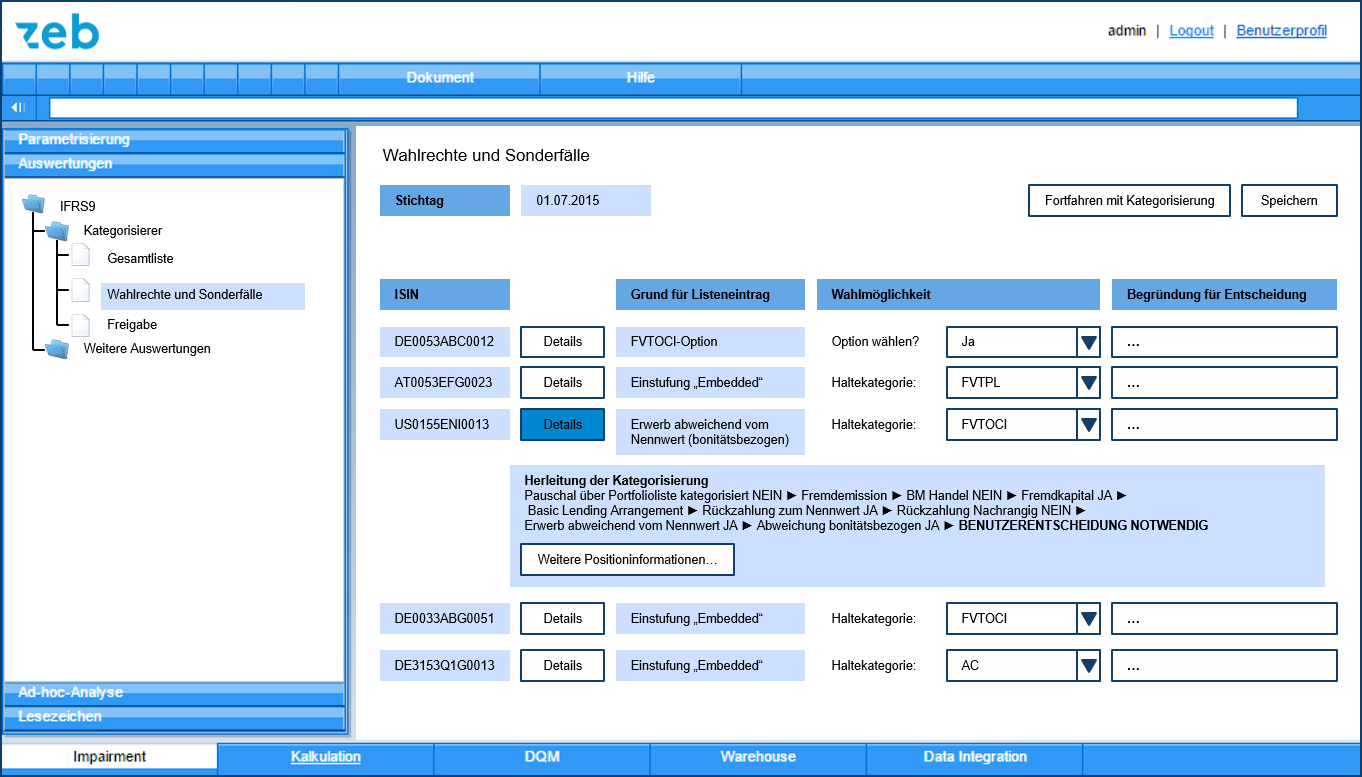The image size is (1362, 777).
Task: Click the Kategorisierer folder icon
Action: click(57, 231)
